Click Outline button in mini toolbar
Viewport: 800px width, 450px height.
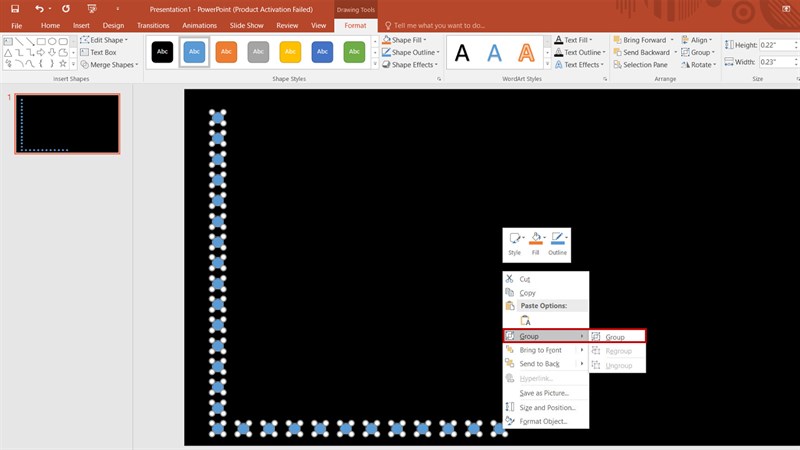[x=558, y=244]
